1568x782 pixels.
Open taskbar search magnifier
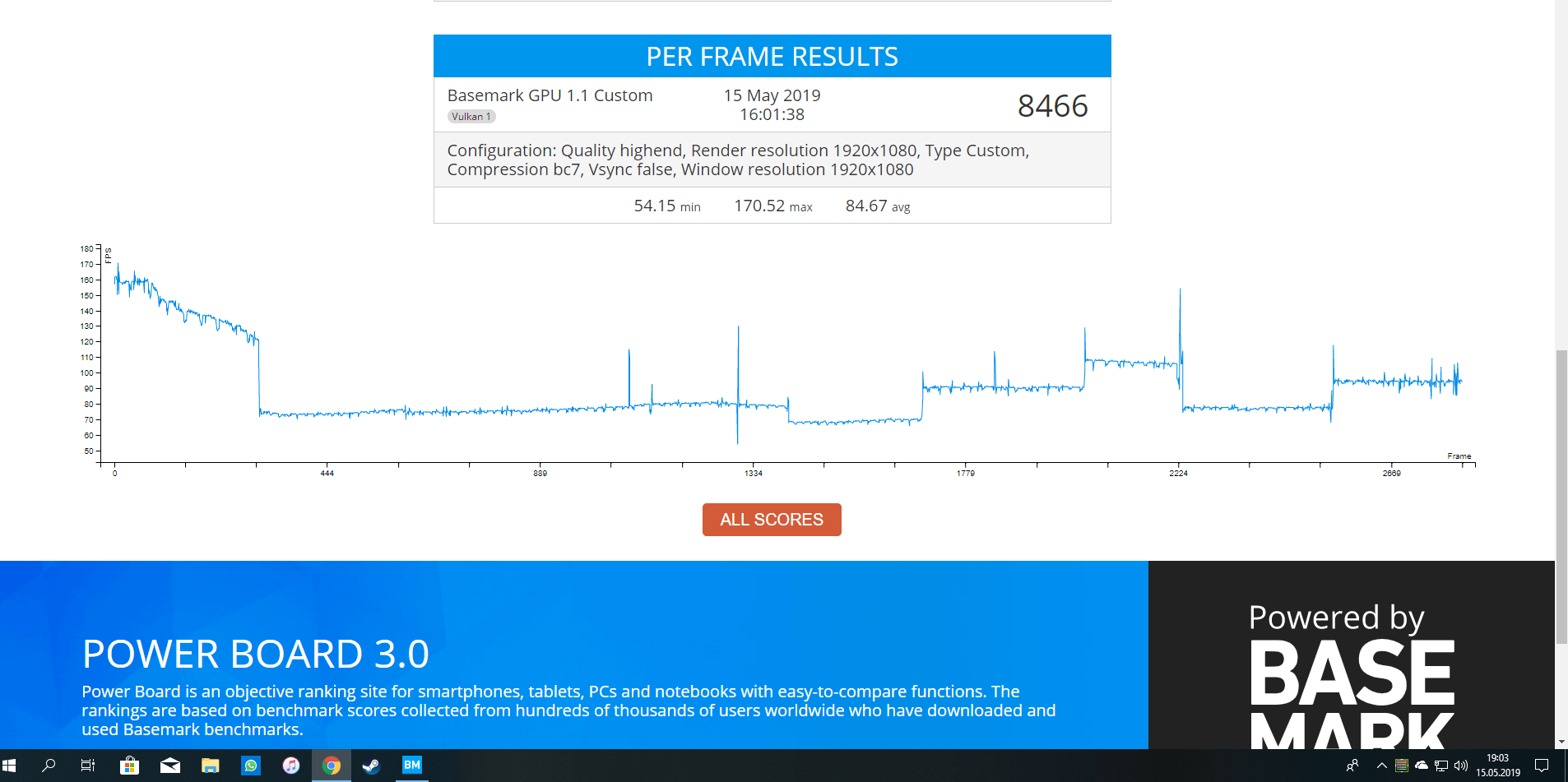pyautogui.click(x=49, y=766)
